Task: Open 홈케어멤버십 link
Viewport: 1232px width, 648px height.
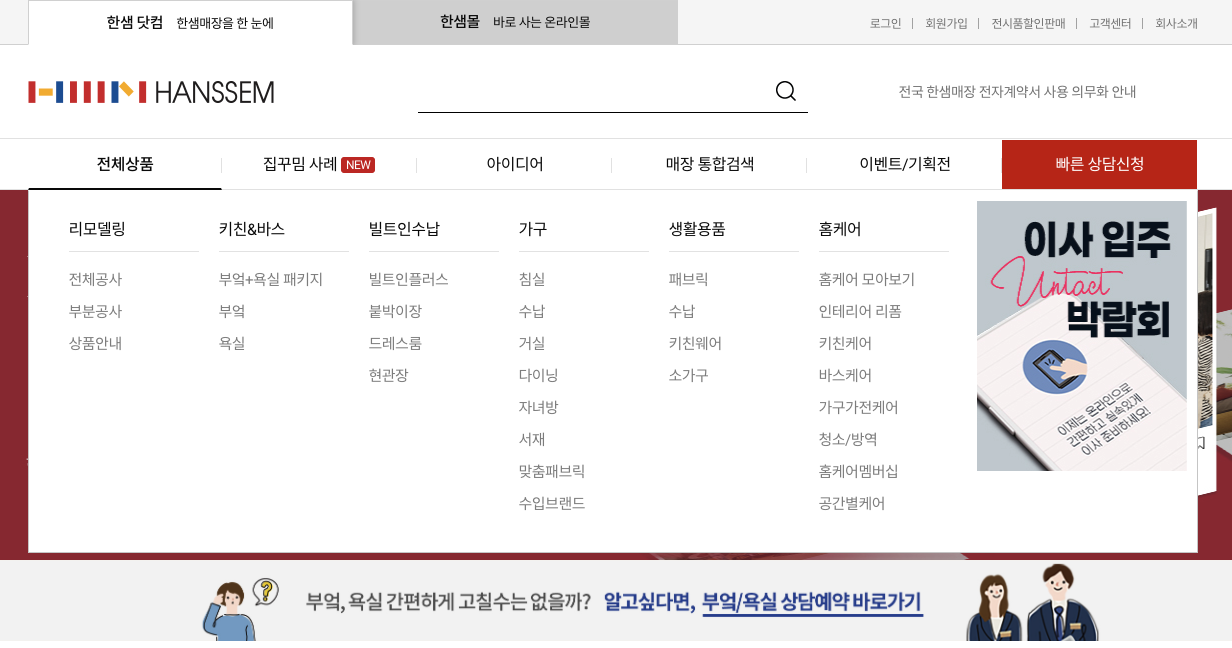Action: [x=859, y=471]
